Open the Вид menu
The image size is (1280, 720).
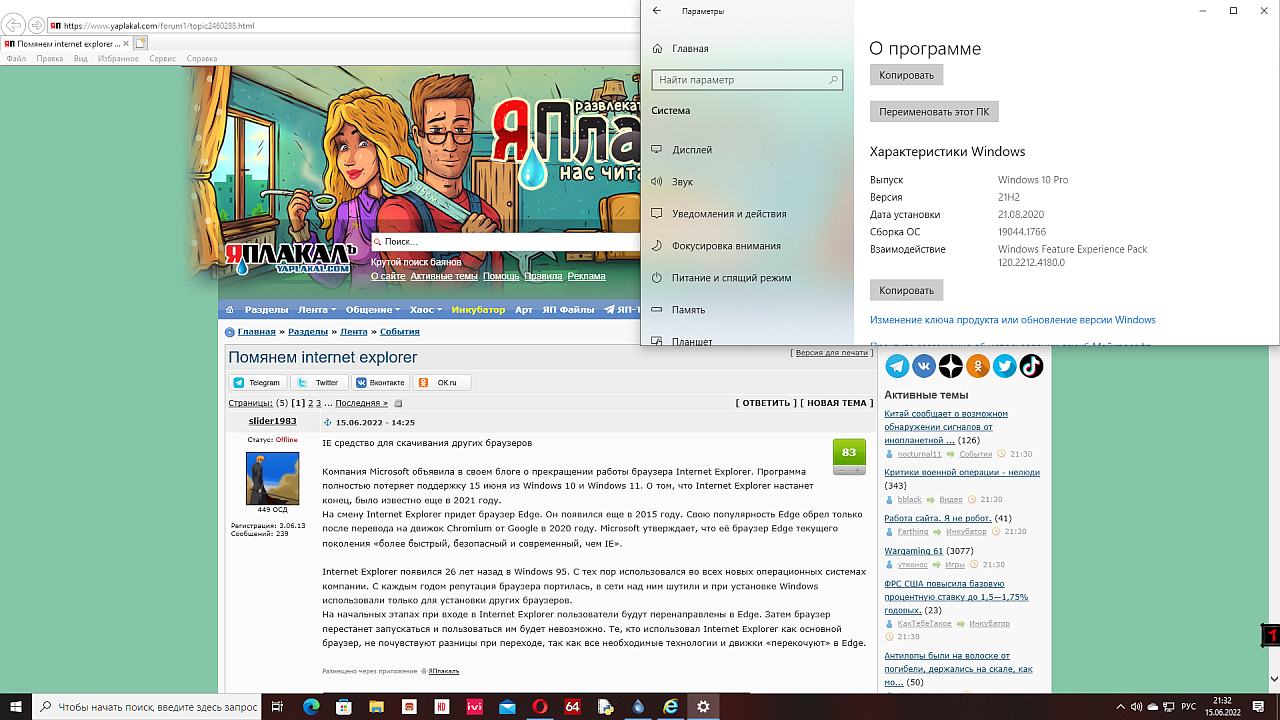point(81,59)
